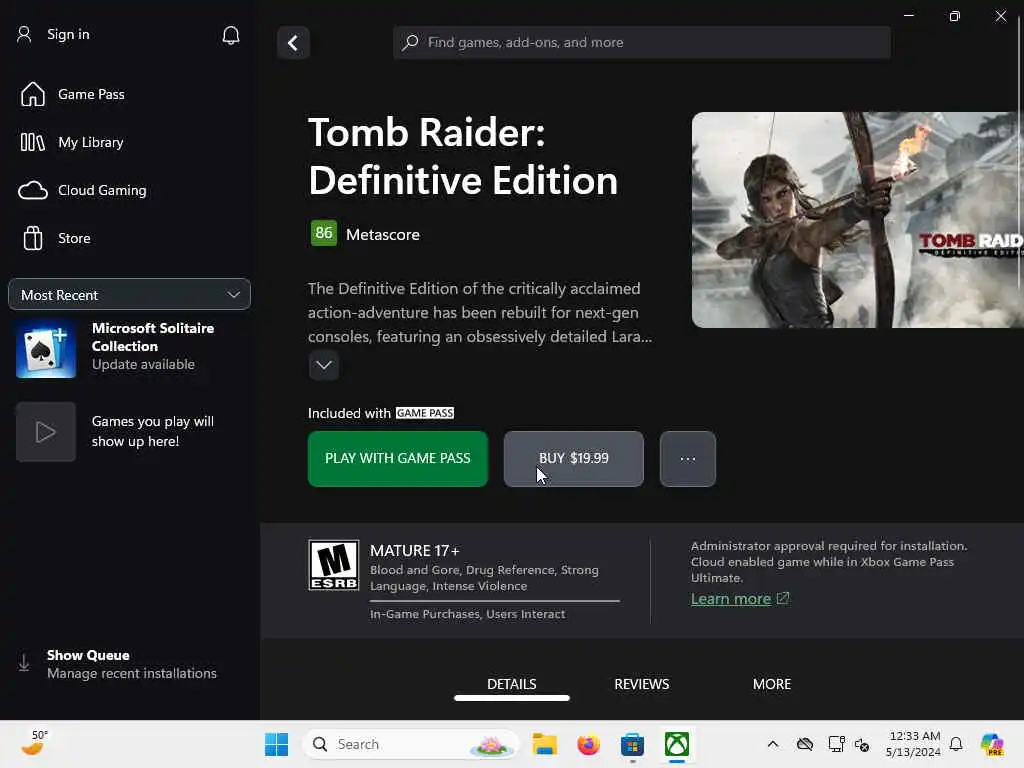Click the Xbox app taskbar icon
Screen dimensions: 1024x768
677,744
